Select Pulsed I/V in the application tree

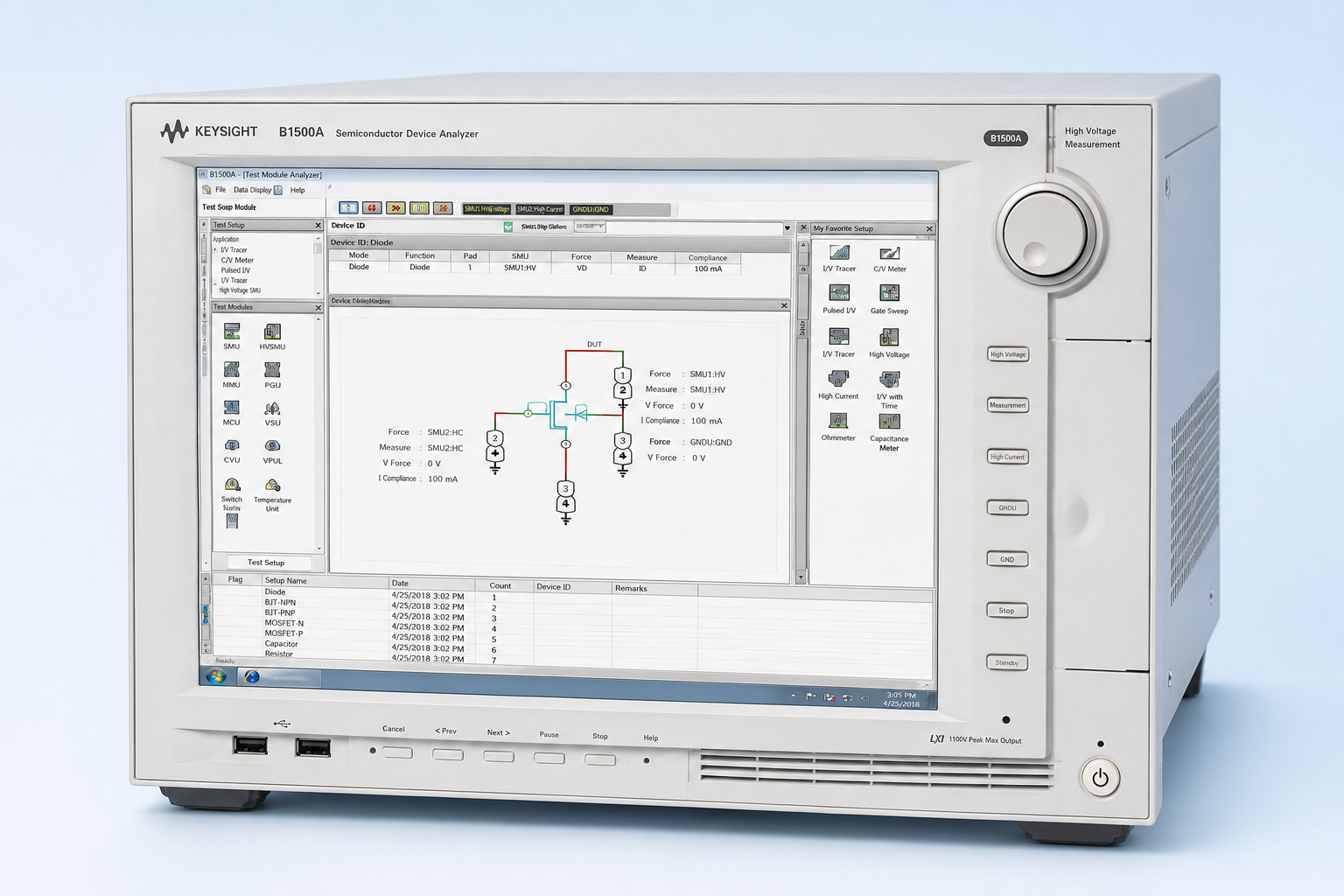click(x=235, y=270)
